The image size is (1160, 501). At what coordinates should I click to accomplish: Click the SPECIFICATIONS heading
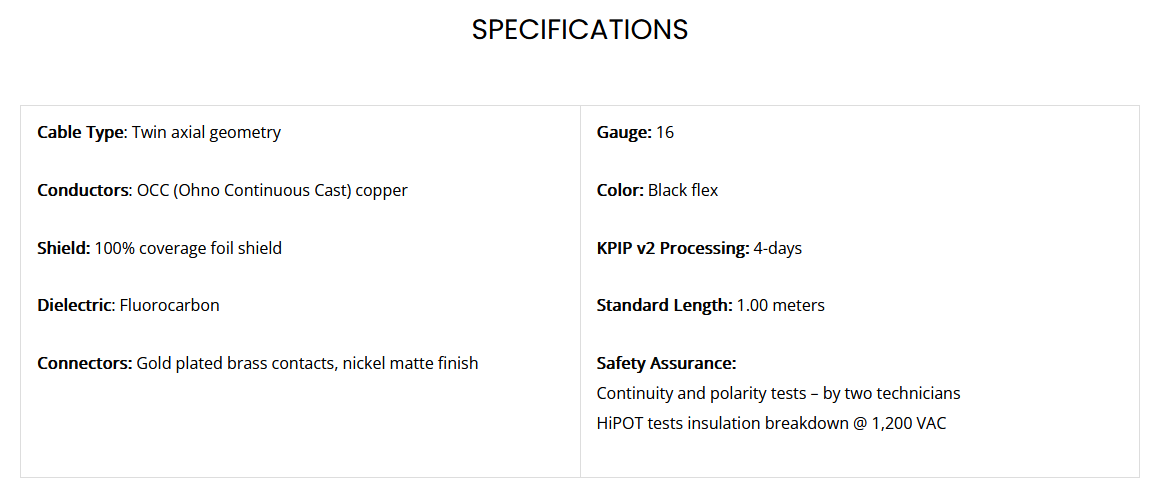580,30
